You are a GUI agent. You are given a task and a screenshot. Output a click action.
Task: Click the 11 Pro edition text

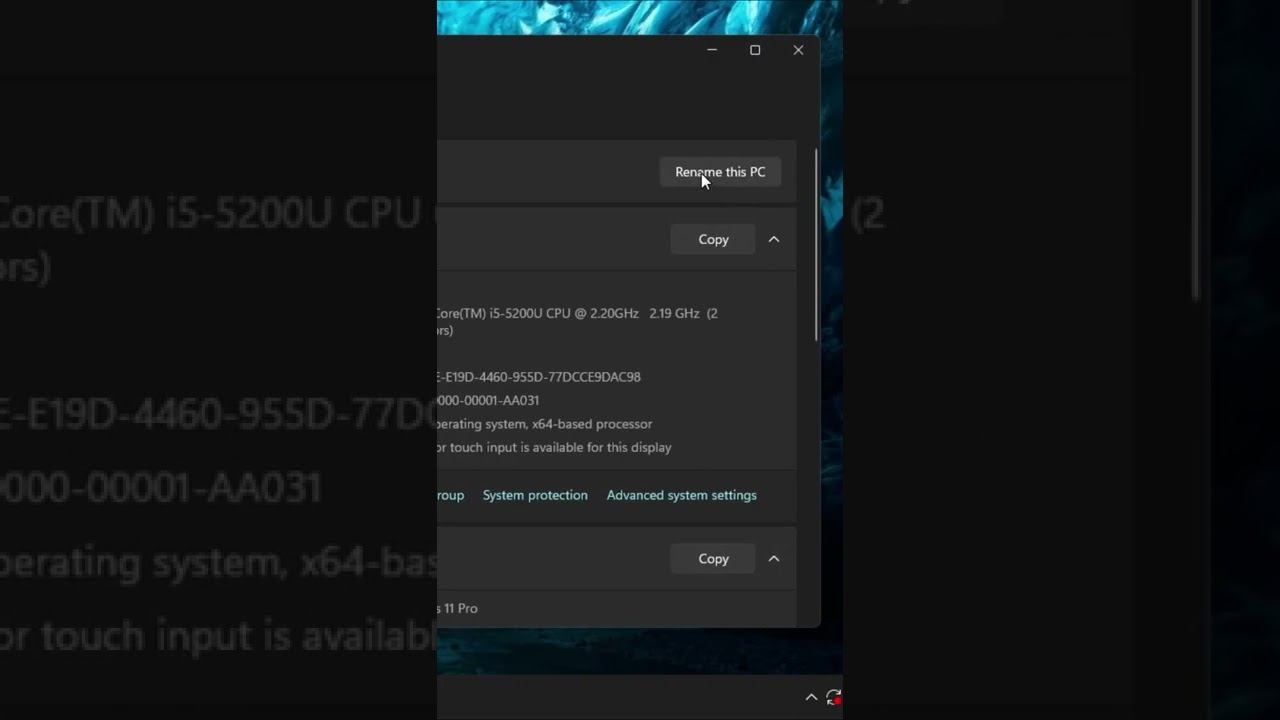click(458, 608)
